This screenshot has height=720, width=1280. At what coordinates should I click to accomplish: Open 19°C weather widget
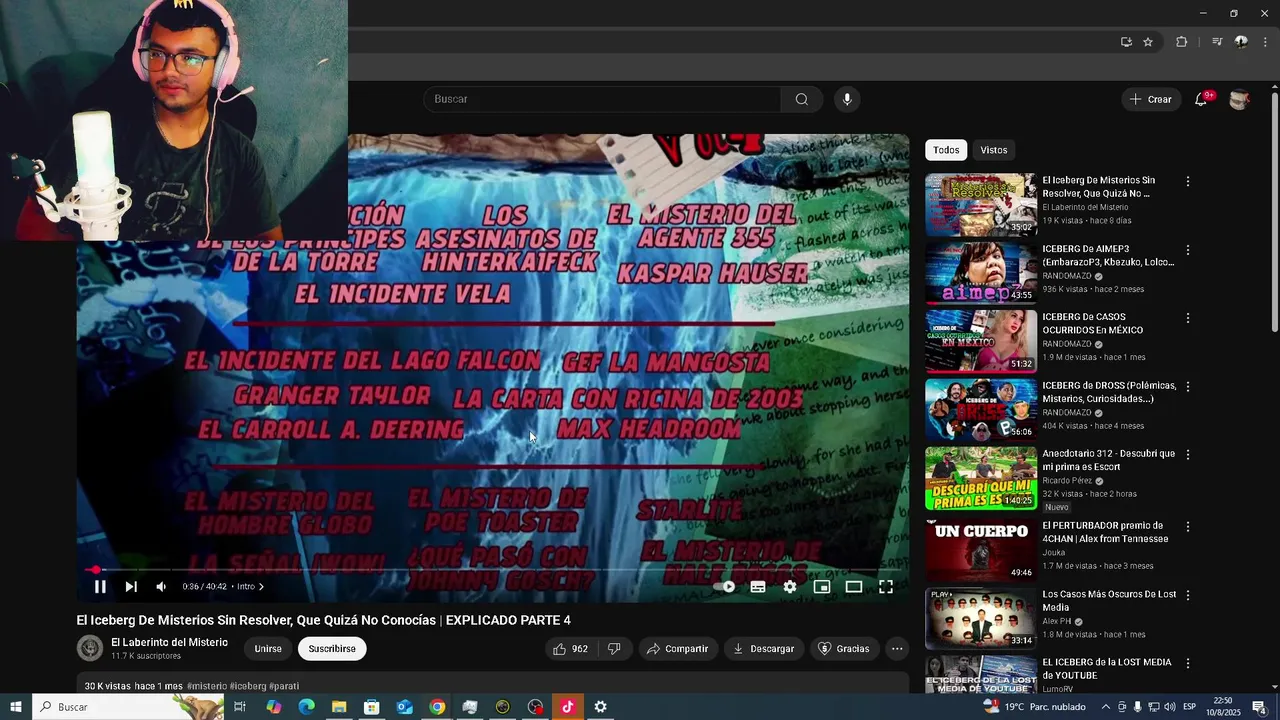click(1035, 707)
